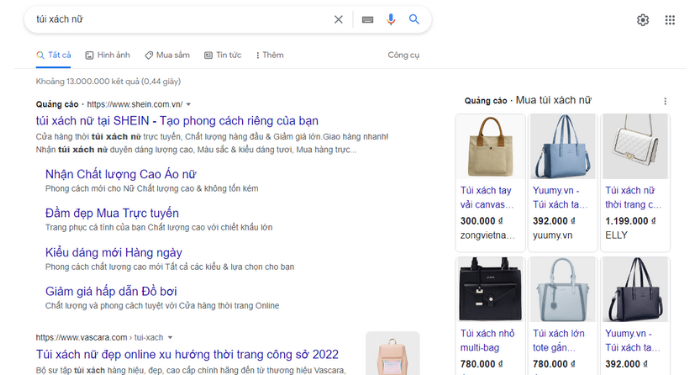Switch to Tin tức tab
Viewport: 700px width, 375px height.
(x=222, y=55)
